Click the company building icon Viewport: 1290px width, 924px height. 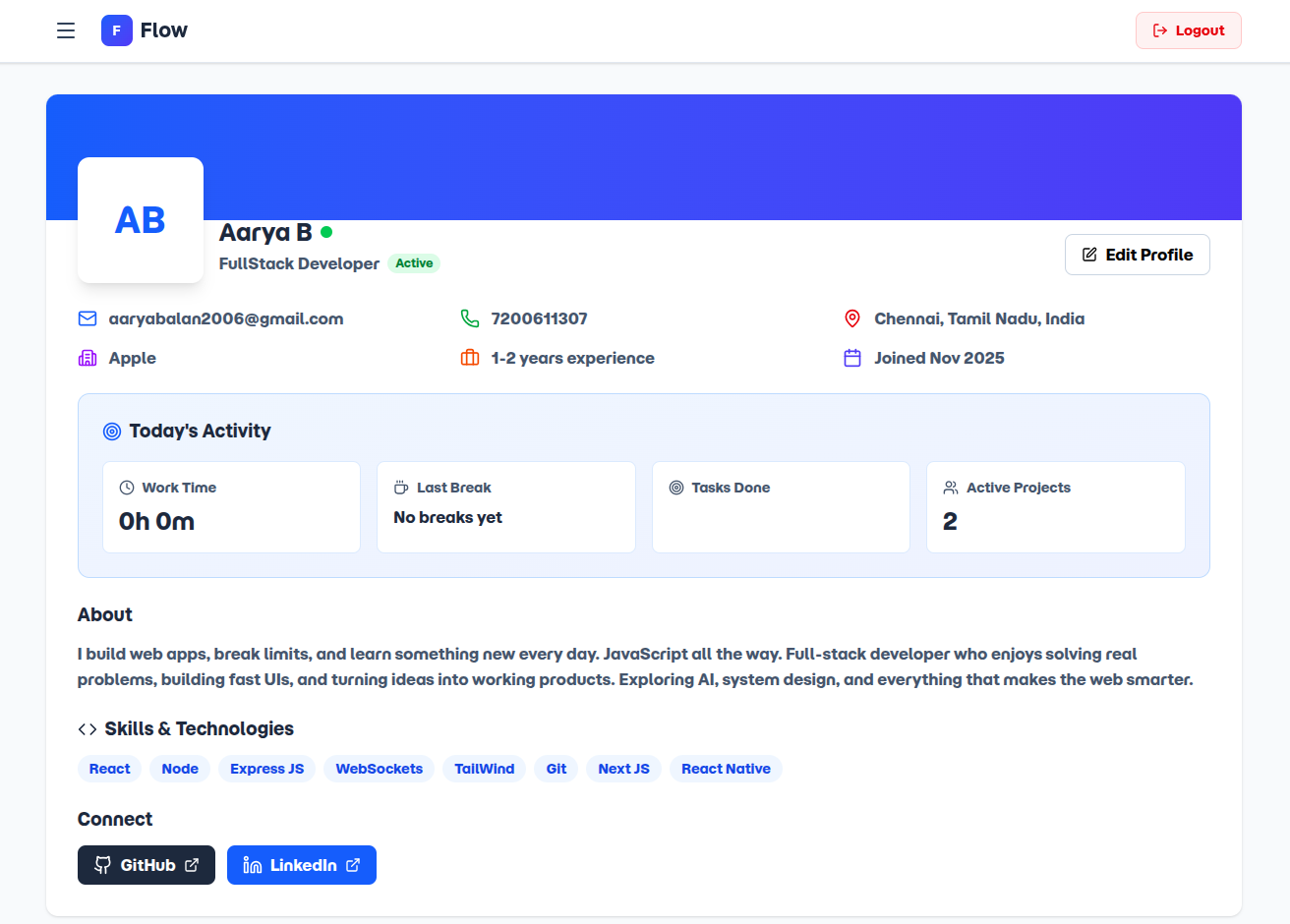click(88, 358)
